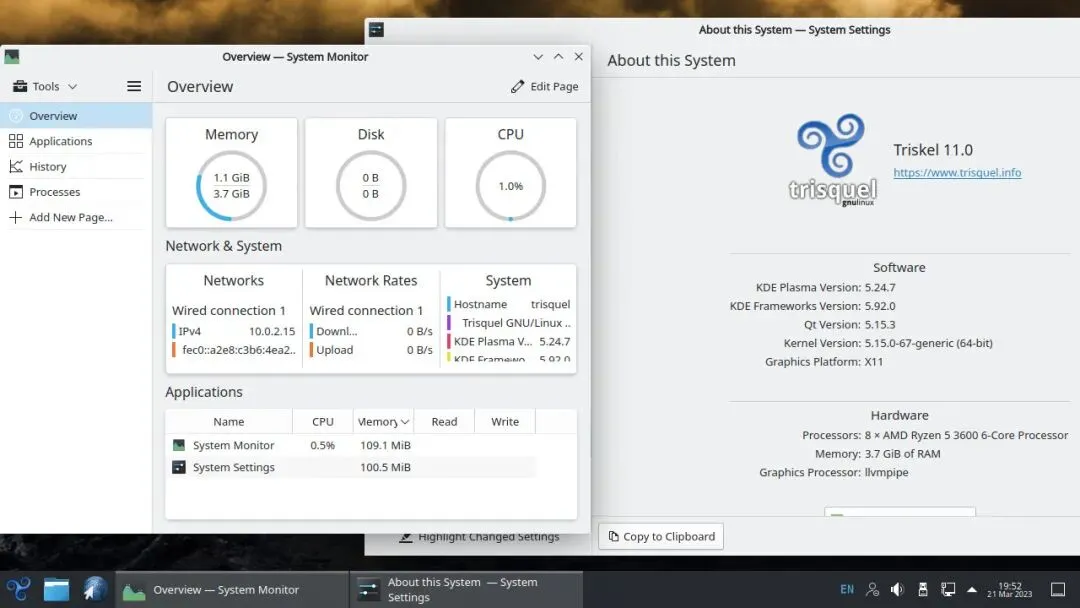Open the network connections tray icon
Screen dimensions: 1080x608
pos(948,589)
